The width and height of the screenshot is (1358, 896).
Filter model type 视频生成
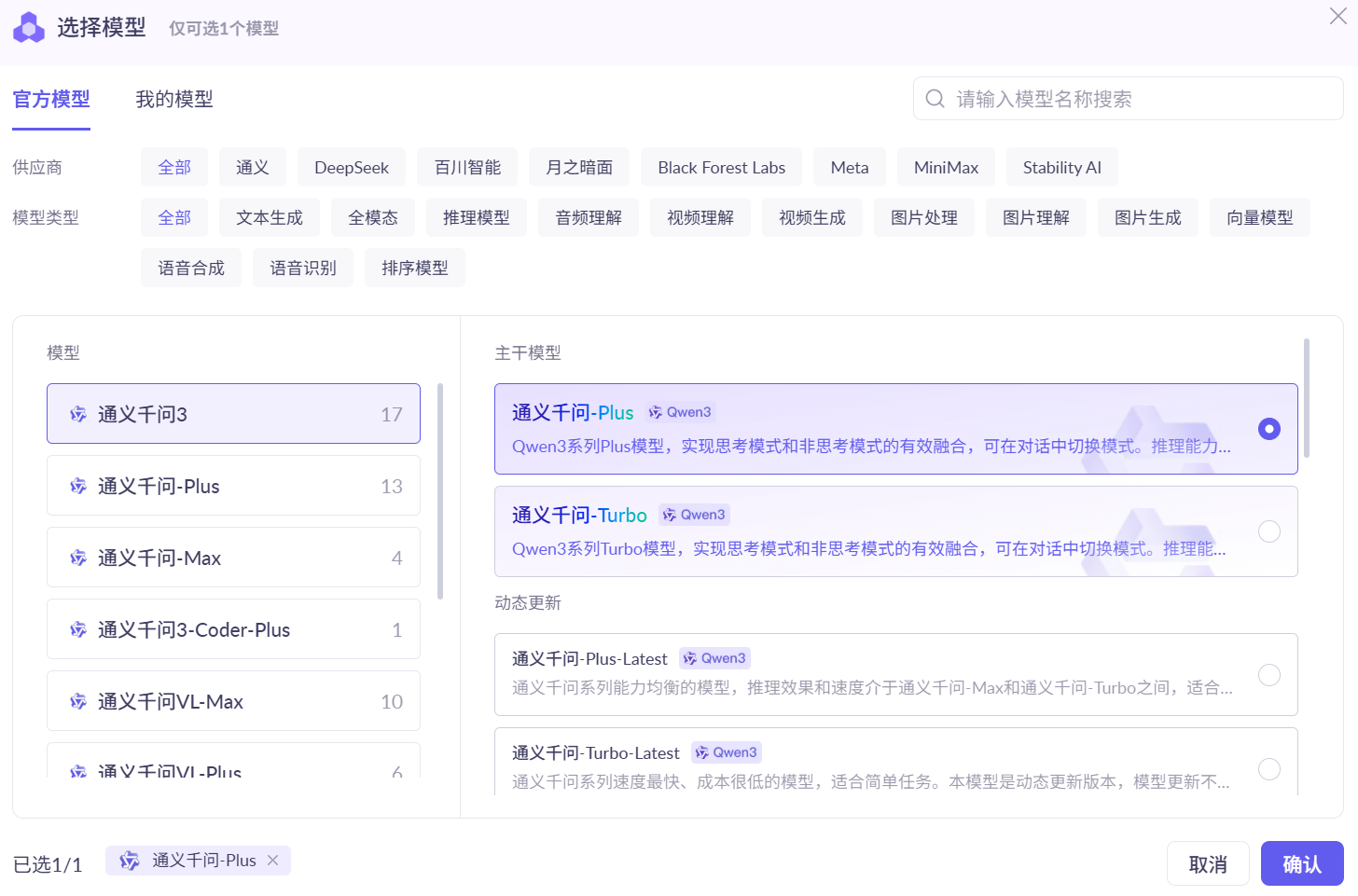click(x=812, y=217)
